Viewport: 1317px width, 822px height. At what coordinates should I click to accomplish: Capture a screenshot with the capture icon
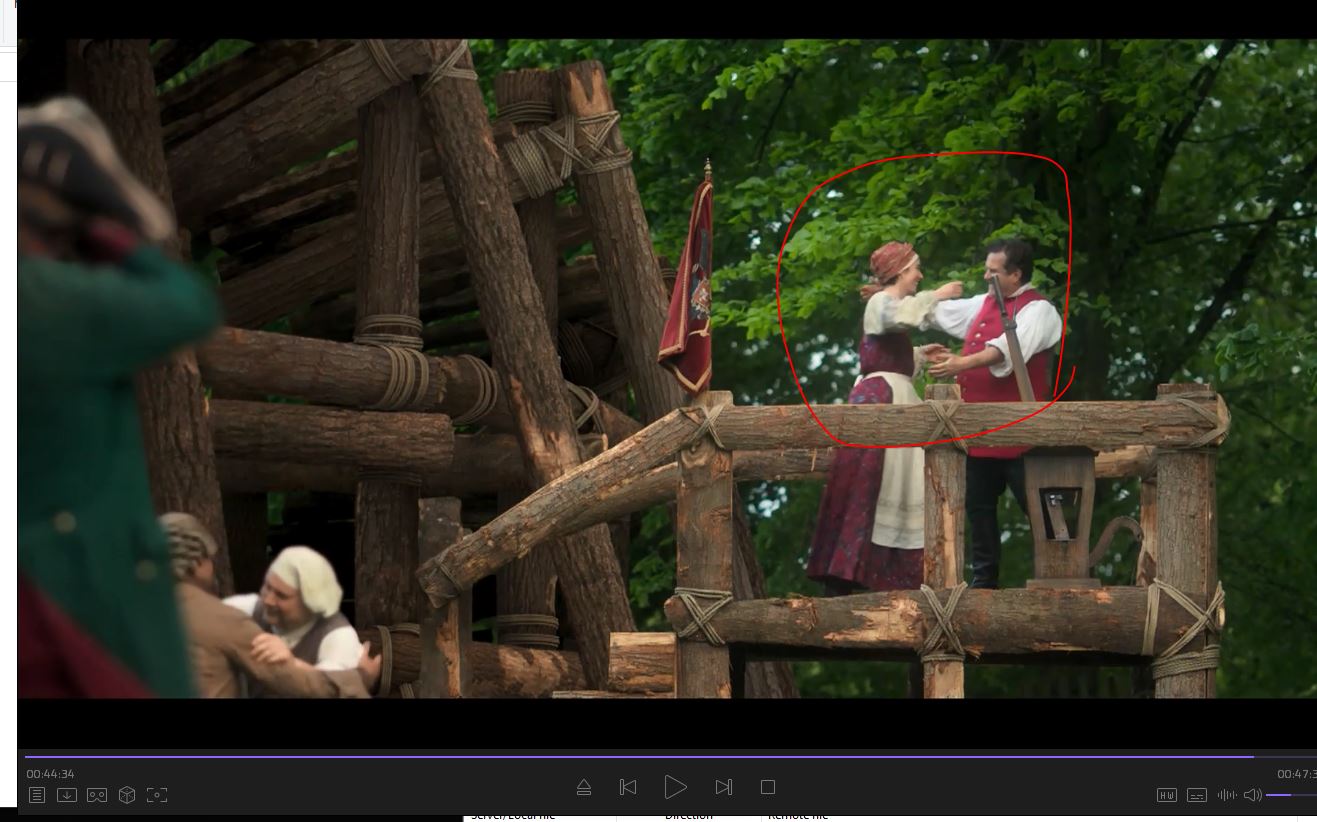click(x=157, y=795)
